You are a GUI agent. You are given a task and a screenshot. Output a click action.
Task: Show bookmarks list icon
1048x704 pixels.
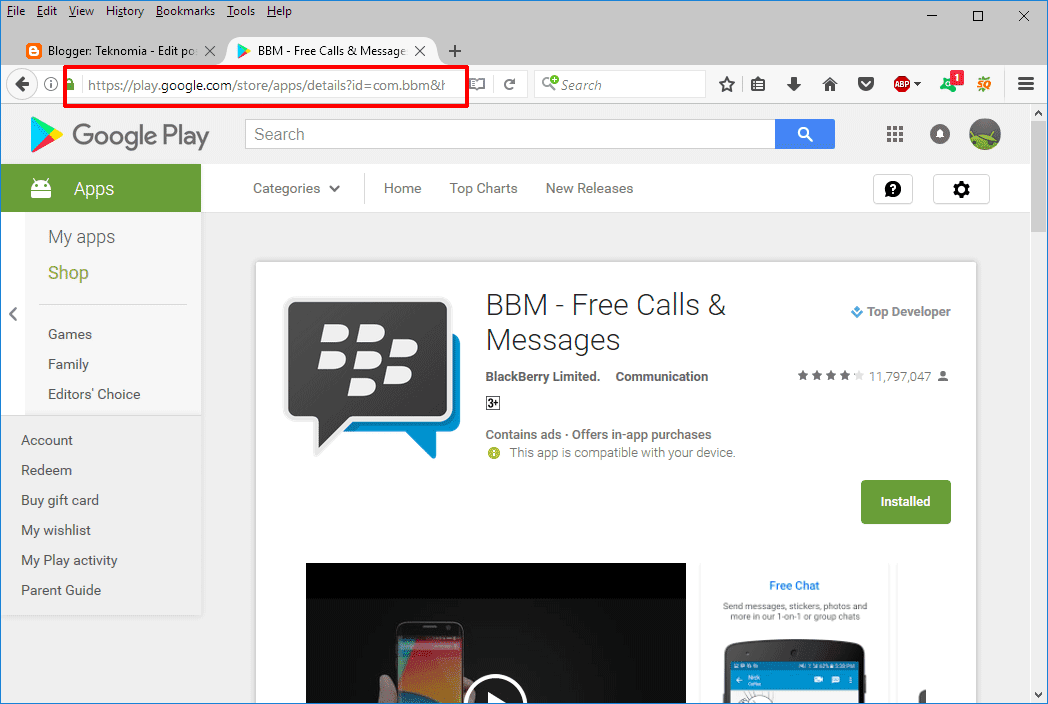758,84
